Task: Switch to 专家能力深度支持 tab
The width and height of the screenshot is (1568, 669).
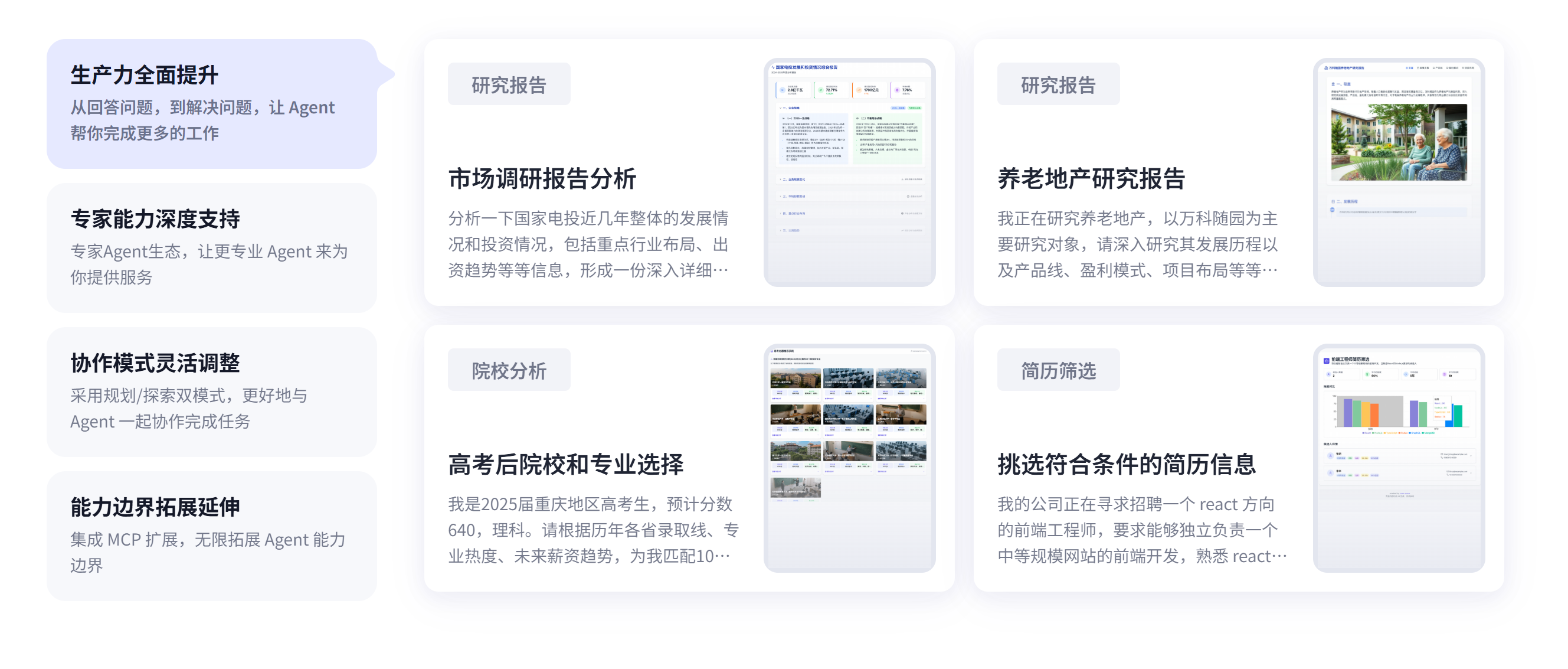Action: (x=211, y=247)
